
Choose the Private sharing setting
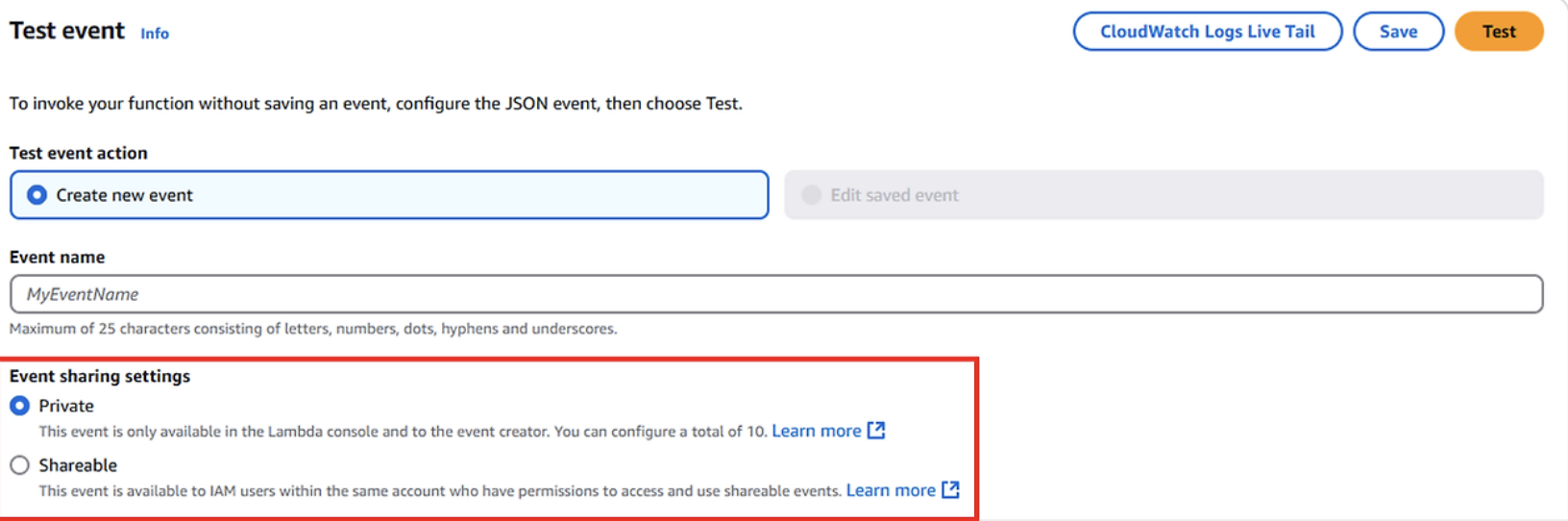pos(19,406)
